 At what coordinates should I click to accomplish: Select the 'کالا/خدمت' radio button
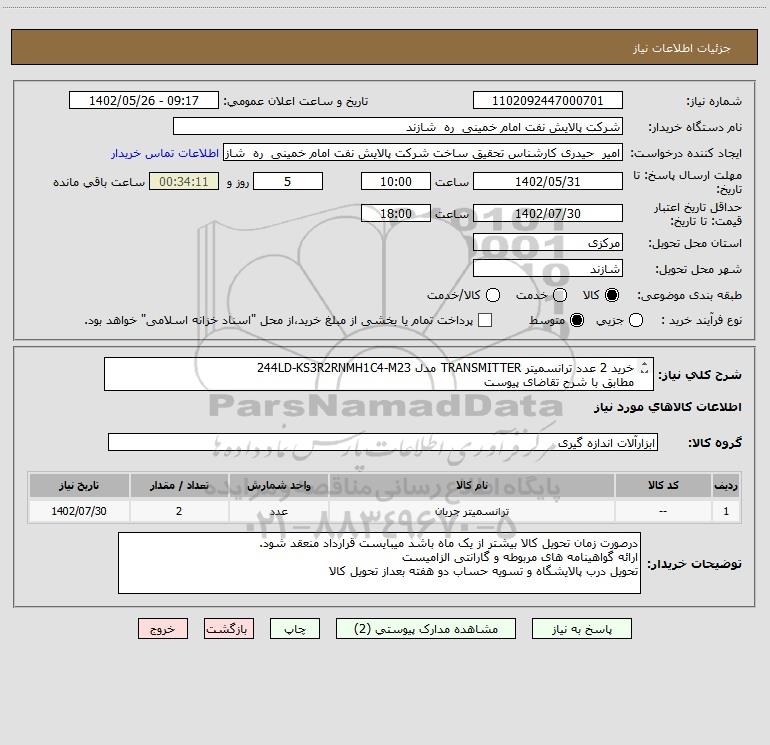493,295
